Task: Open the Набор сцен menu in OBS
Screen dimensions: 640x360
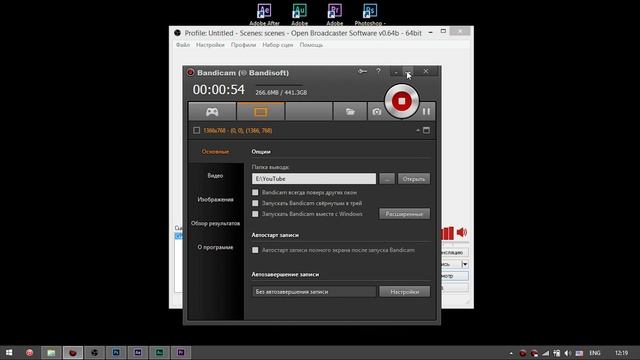Action: [x=278, y=45]
